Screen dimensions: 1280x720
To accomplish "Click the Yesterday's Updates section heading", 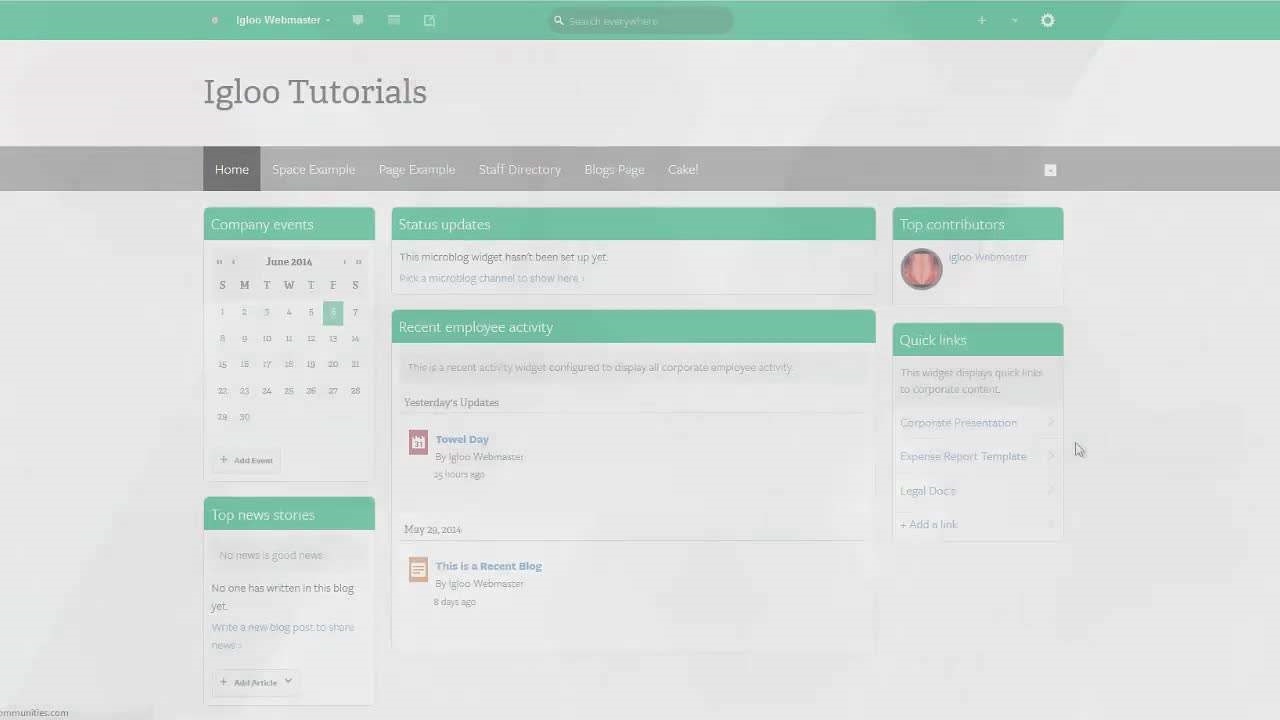I will [451, 402].
